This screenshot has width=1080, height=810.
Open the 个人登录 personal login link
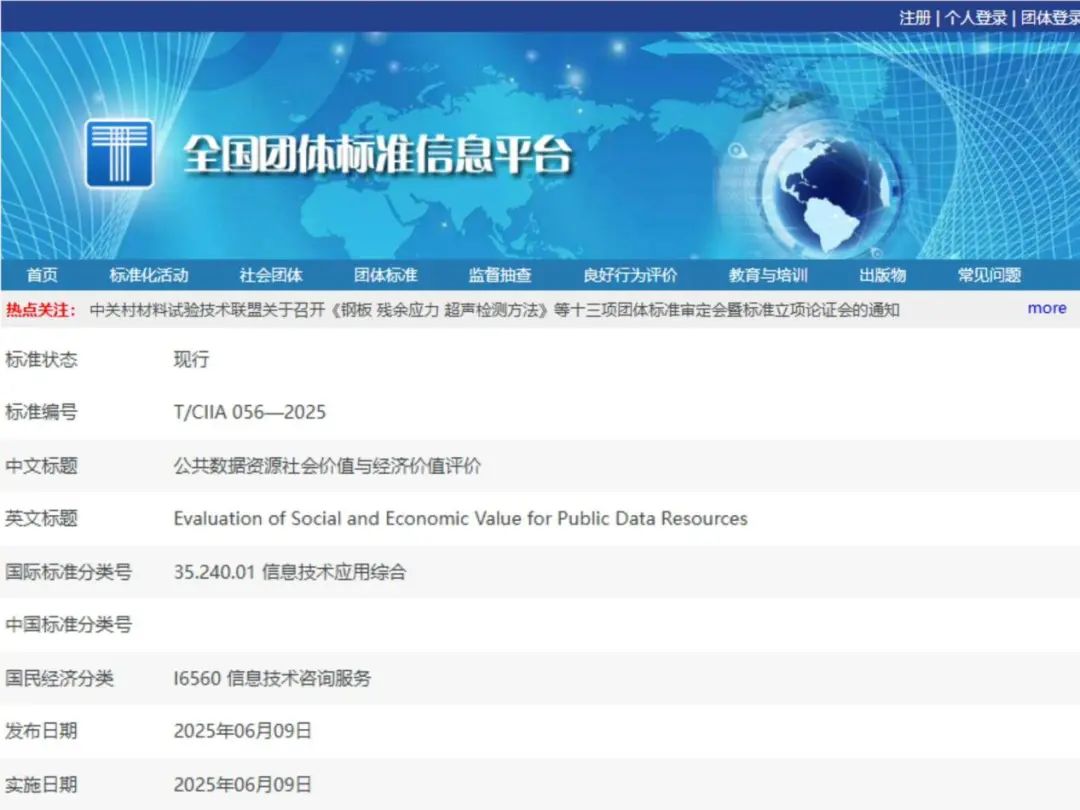point(975,17)
